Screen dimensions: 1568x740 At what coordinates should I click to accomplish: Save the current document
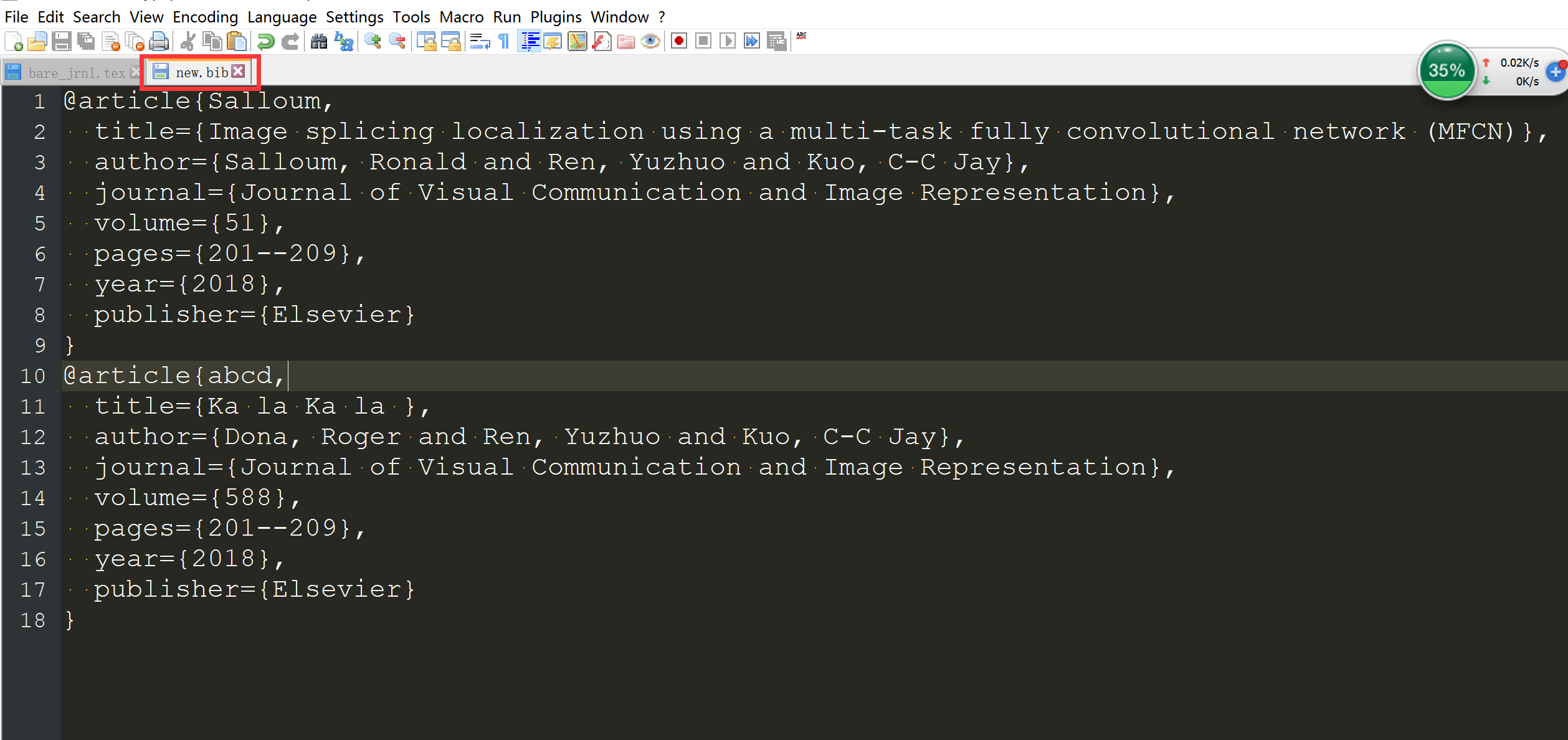click(62, 42)
